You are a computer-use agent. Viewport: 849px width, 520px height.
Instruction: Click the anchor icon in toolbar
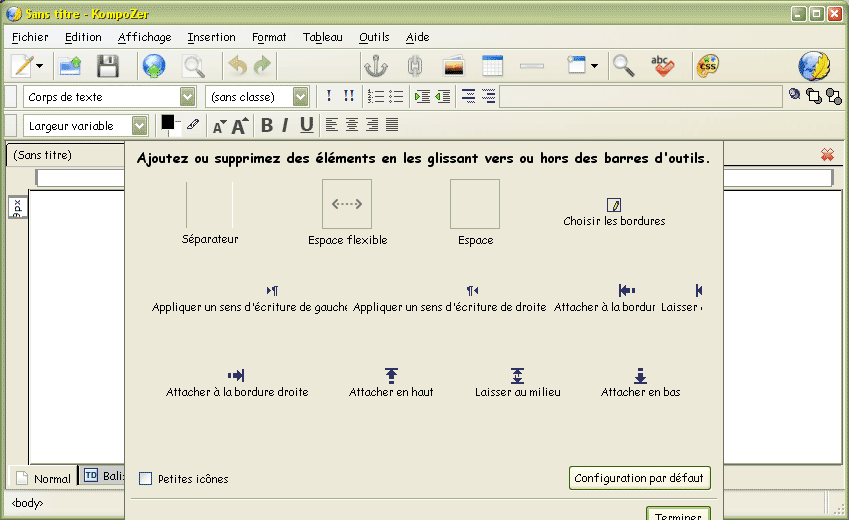pyautogui.click(x=374, y=67)
